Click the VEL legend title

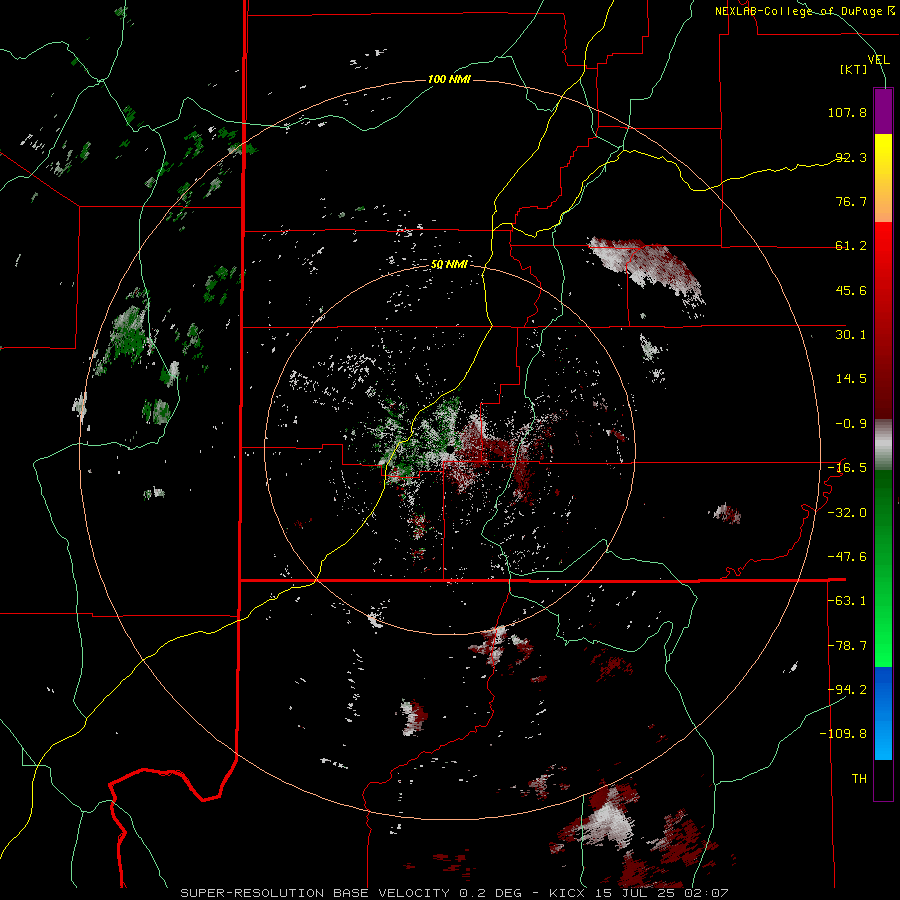(x=879, y=60)
